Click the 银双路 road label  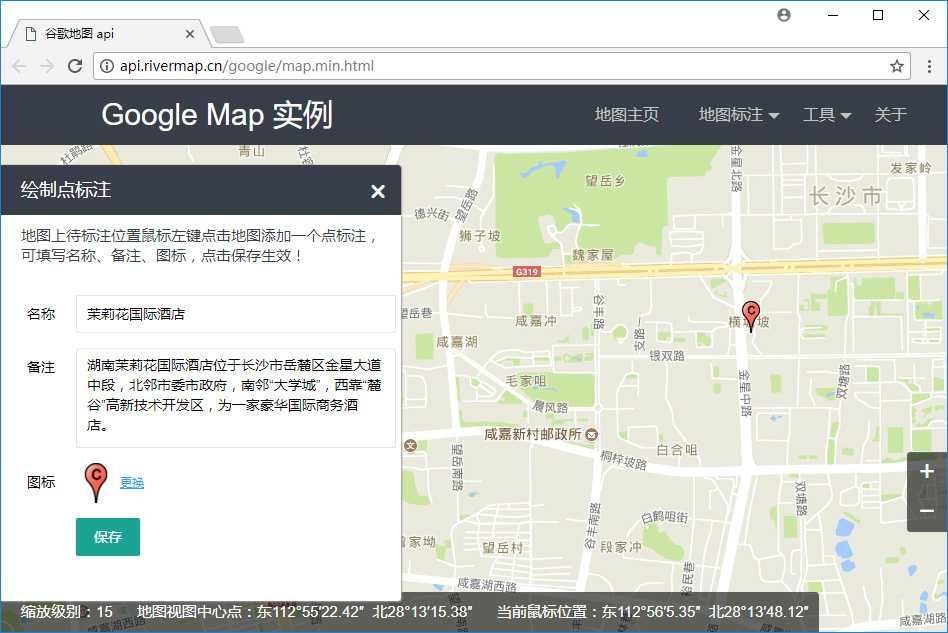click(667, 355)
